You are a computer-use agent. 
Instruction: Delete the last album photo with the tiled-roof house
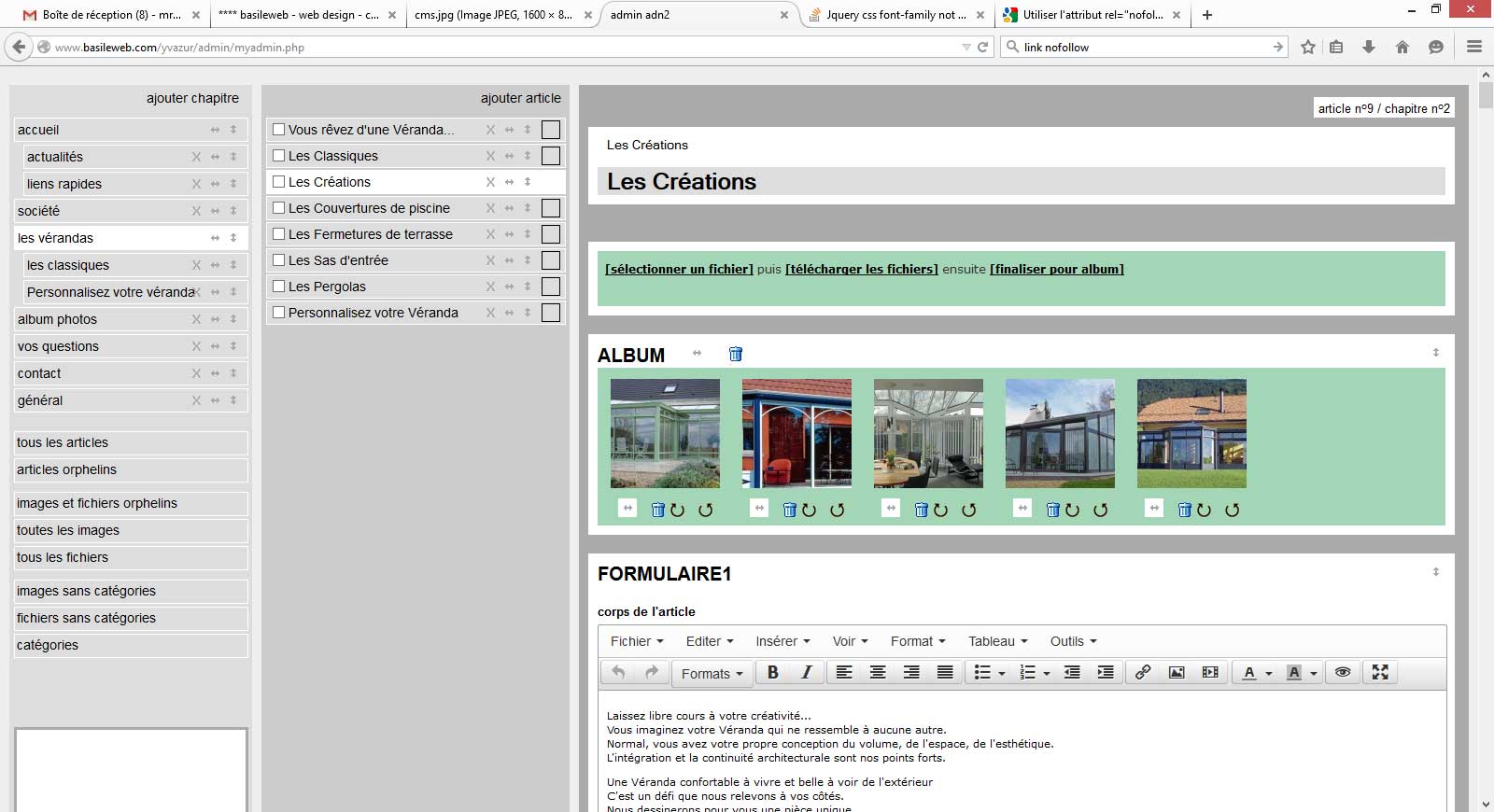(1184, 510)
